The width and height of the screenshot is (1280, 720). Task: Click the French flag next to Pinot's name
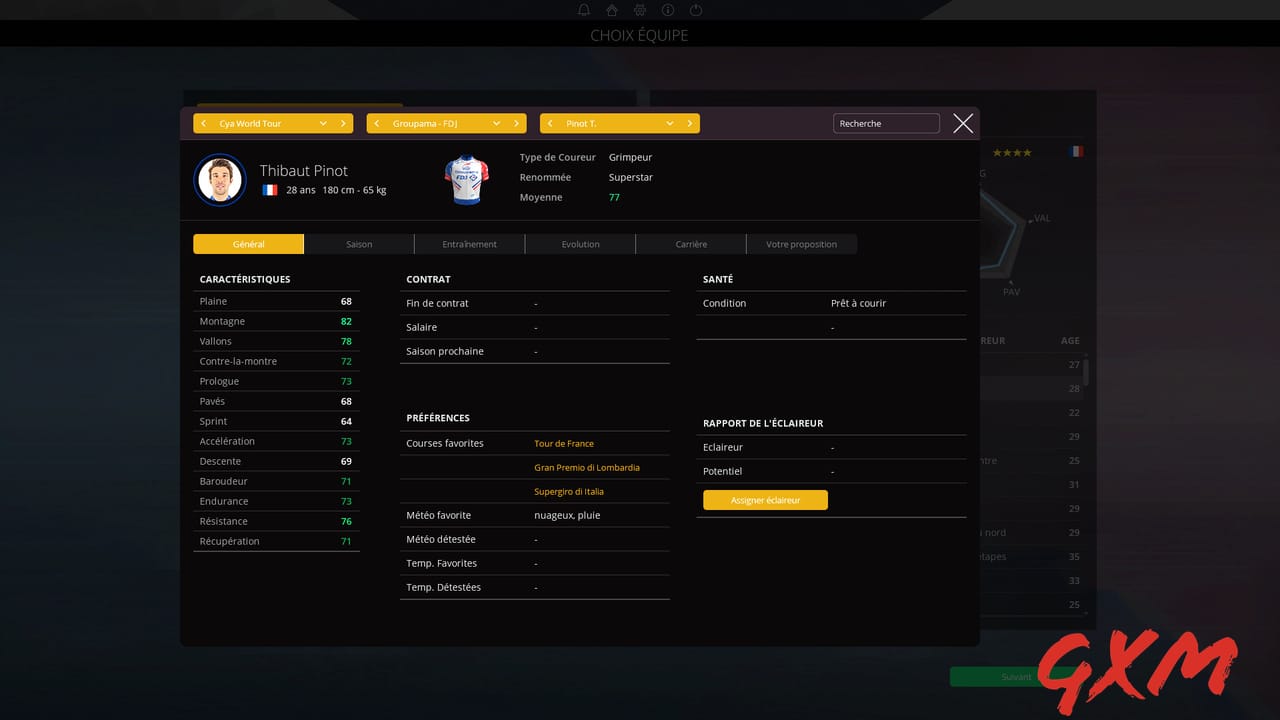coord(270,190)
